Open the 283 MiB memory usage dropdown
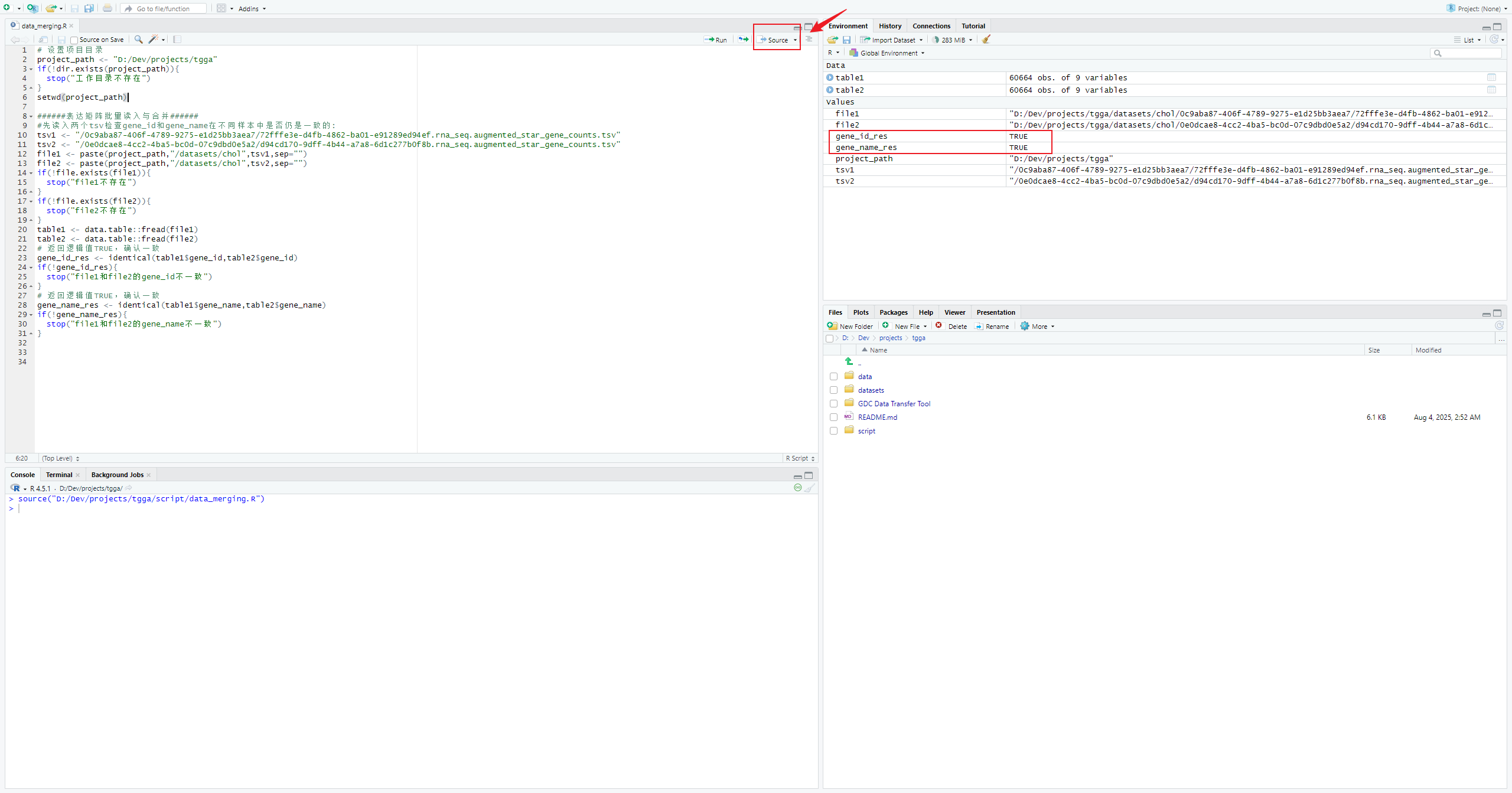Image resolution: width=1512 pixels, height=793 pixels. click(x=953, y=40)
